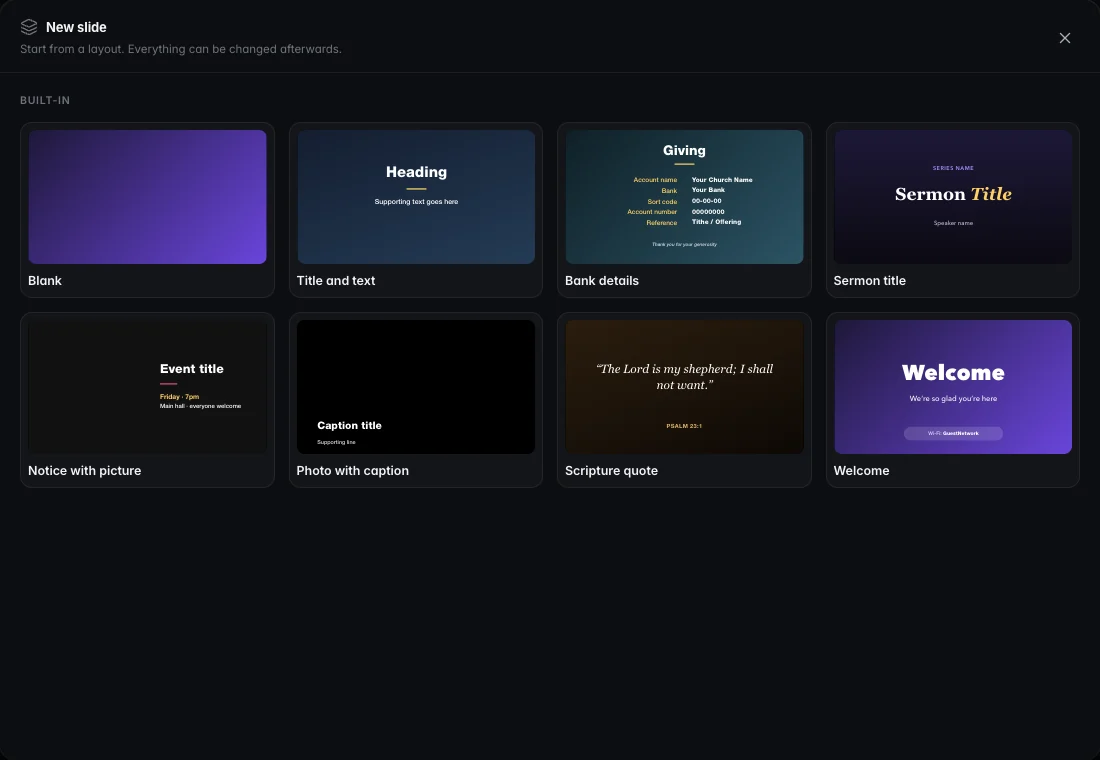
Task: Click the stacked layers icon beside New slide
Action: [29, 27]
